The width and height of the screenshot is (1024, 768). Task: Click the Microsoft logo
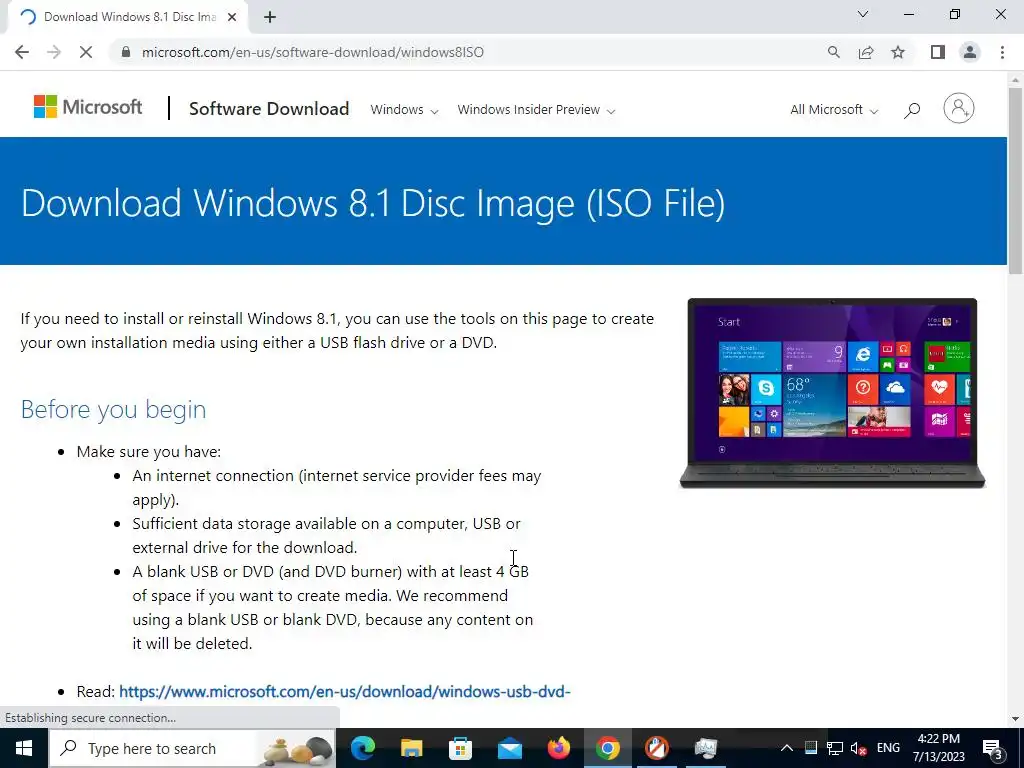click(88, 107)
